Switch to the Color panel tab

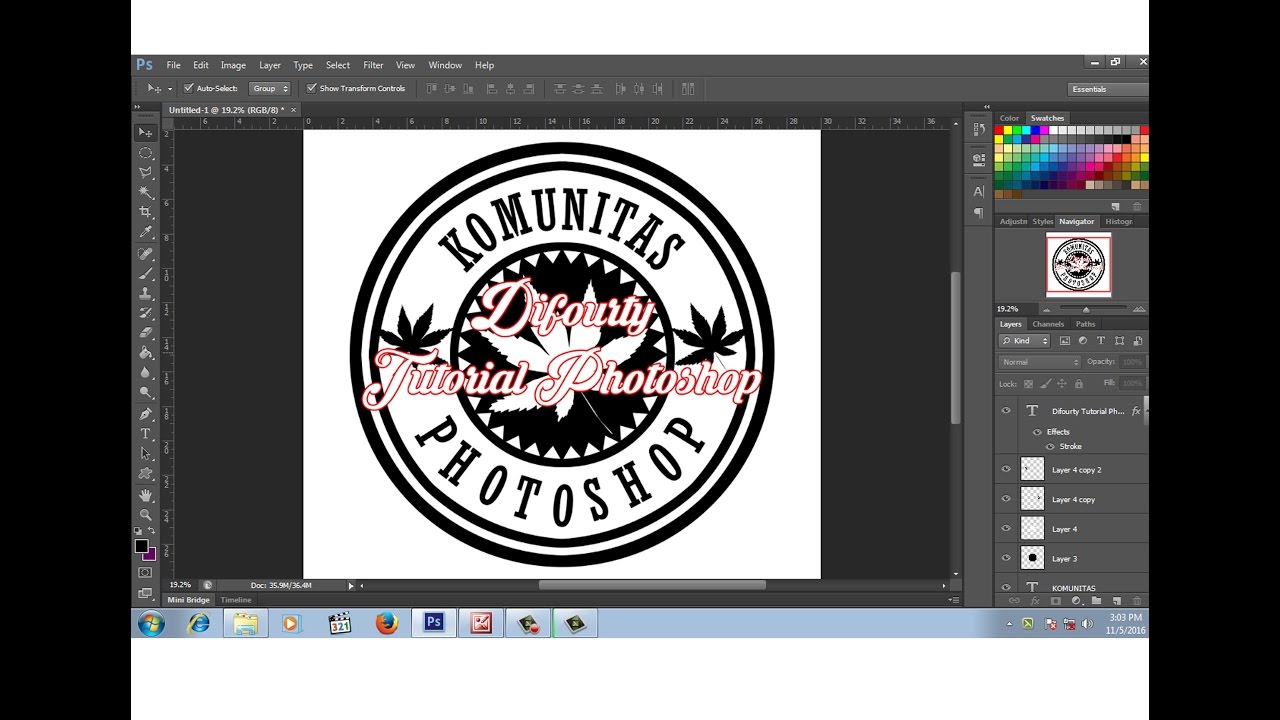(x=1009, y=118)
